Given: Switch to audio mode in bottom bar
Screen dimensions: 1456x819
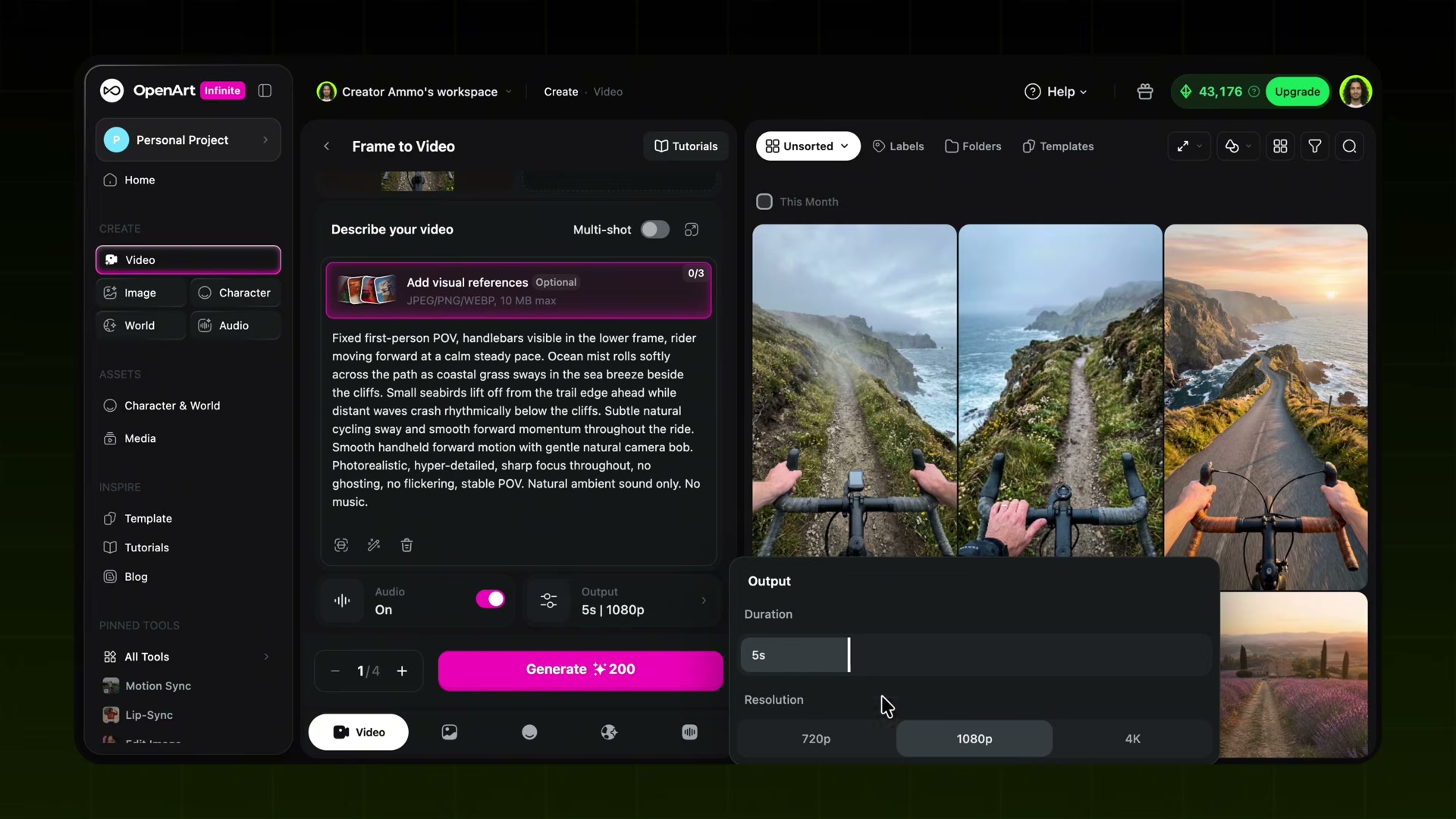Looking at the screenshot, I should (x=689, y=732).
